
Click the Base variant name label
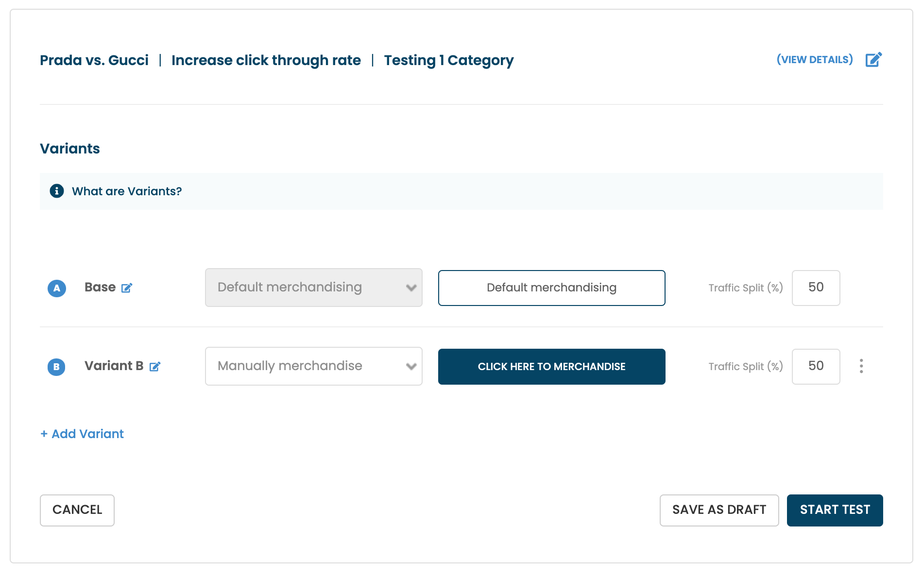pyautogui.click(x=100, y=287)
